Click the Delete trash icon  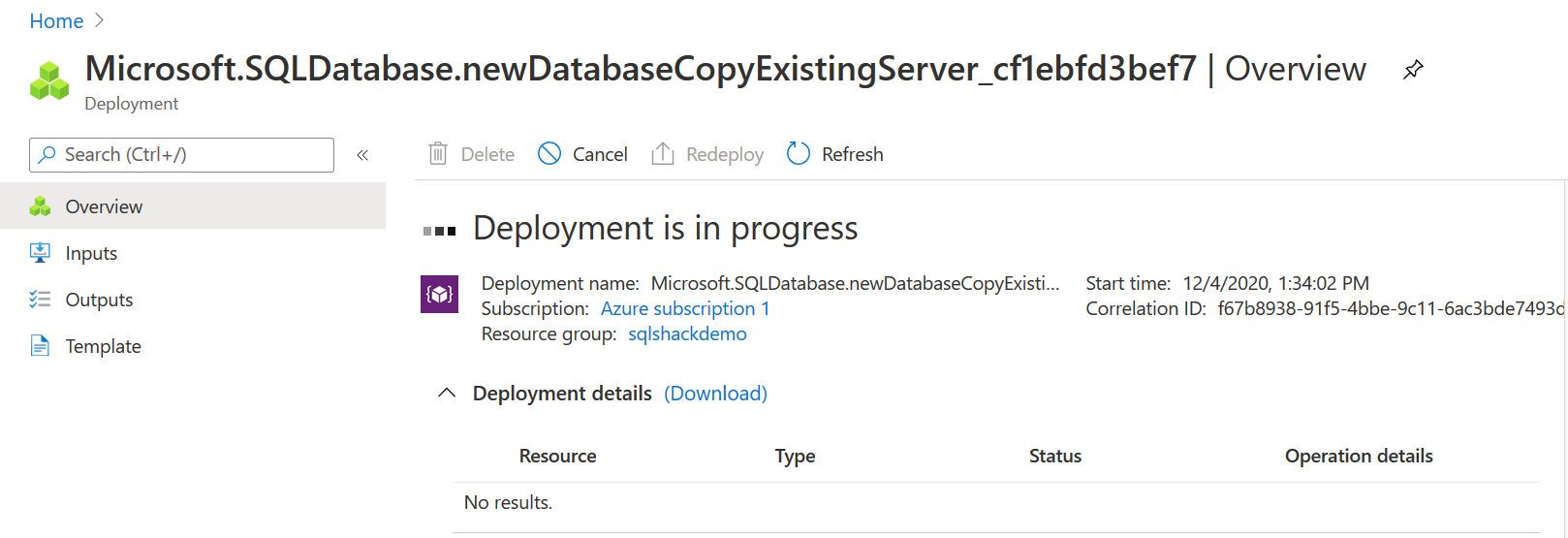tap(438, 154)
